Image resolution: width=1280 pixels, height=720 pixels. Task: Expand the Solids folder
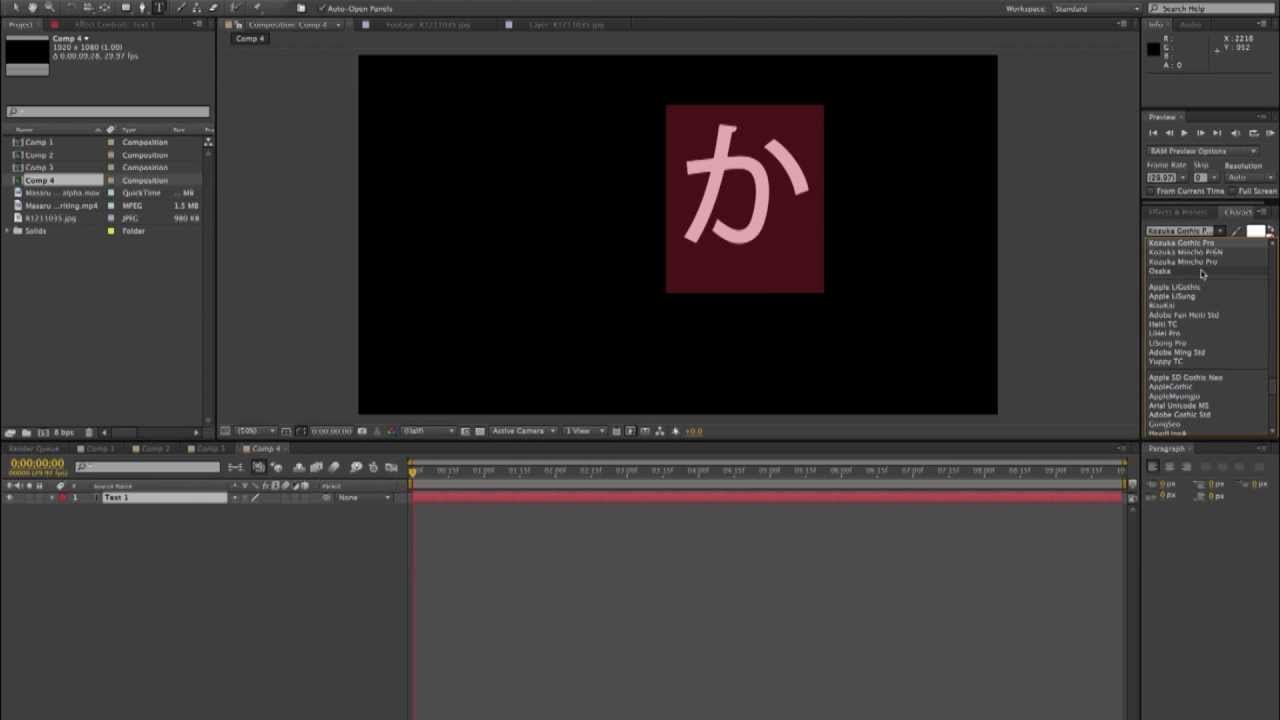tap(8, 231)
